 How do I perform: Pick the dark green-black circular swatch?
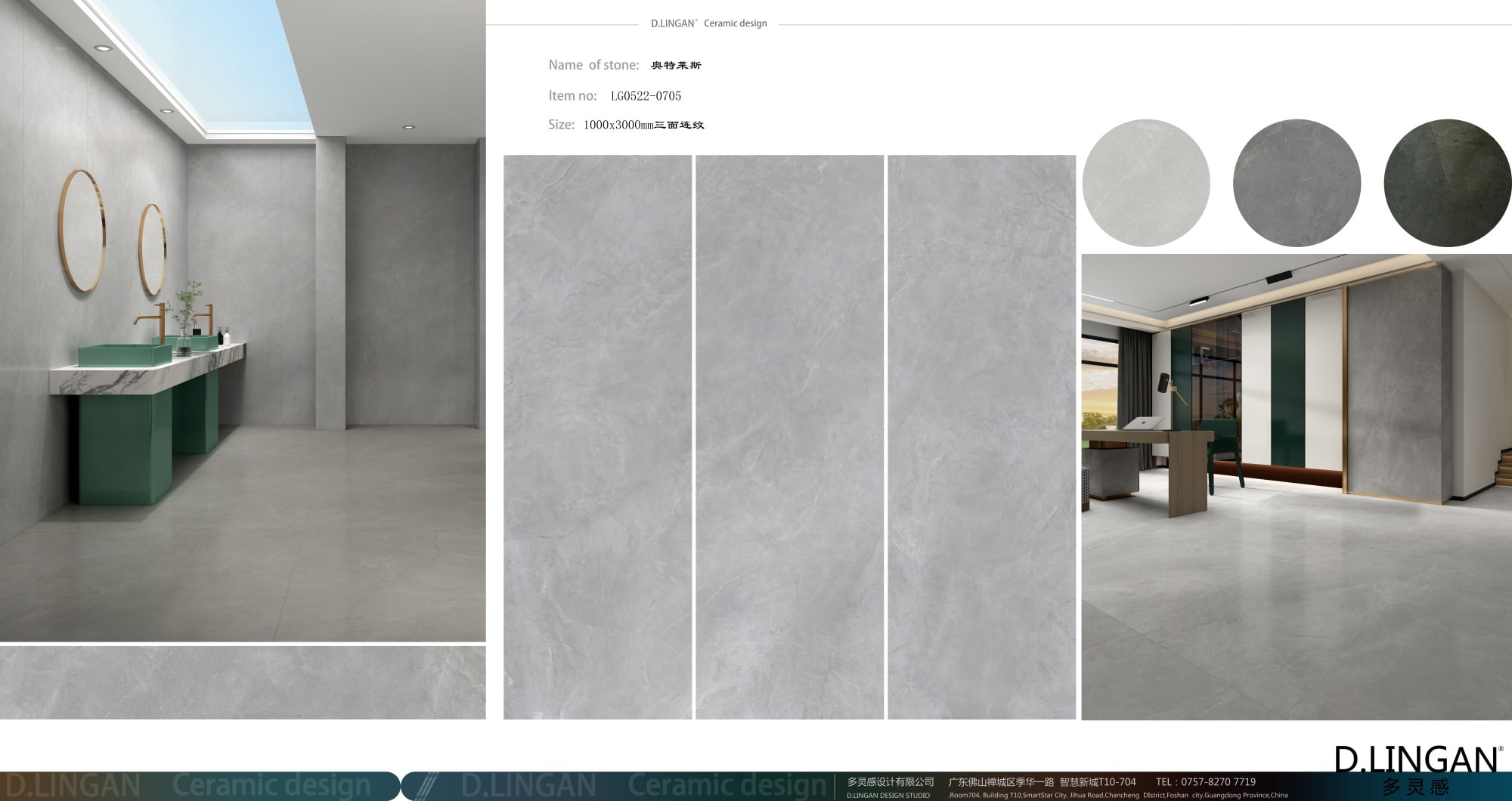pos(1447,183)
